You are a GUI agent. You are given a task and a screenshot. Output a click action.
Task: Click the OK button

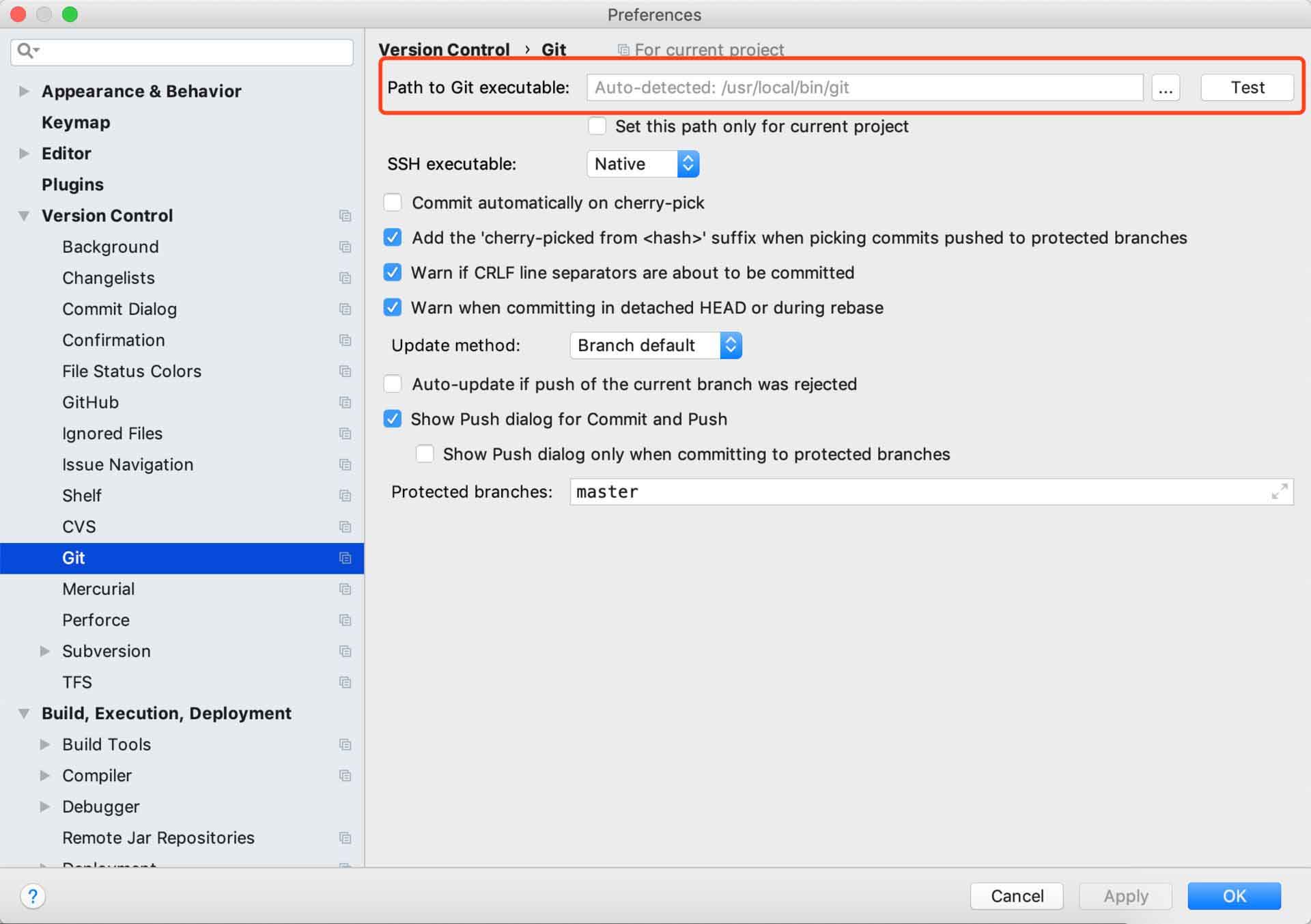(1234, 896)
